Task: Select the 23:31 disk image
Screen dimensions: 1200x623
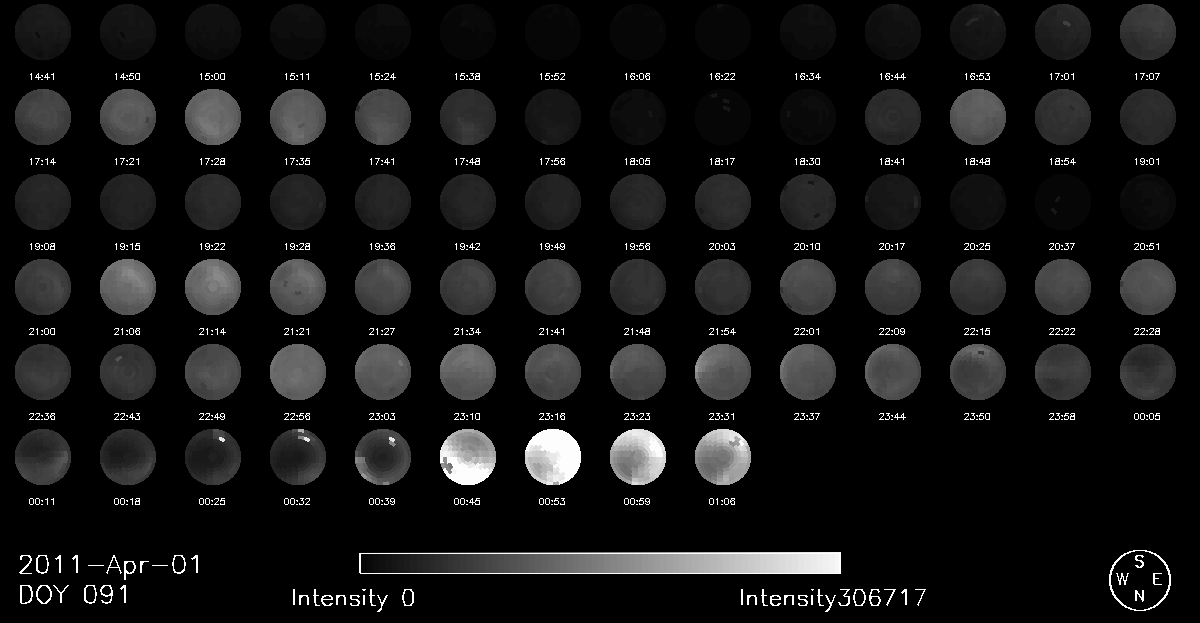Action: click(x=722, y=371)
